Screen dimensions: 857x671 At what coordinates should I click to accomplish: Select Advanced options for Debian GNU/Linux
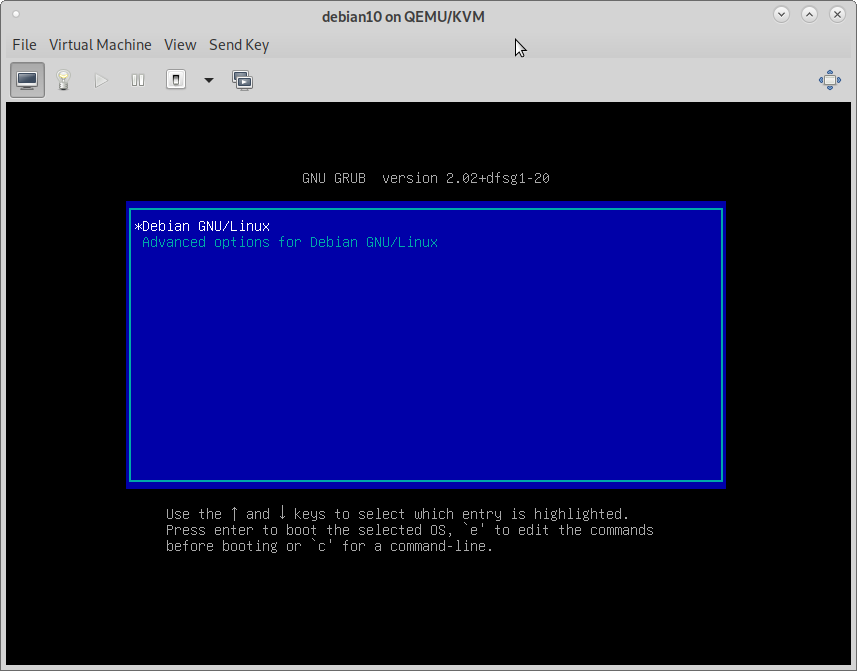click(290, 243)
